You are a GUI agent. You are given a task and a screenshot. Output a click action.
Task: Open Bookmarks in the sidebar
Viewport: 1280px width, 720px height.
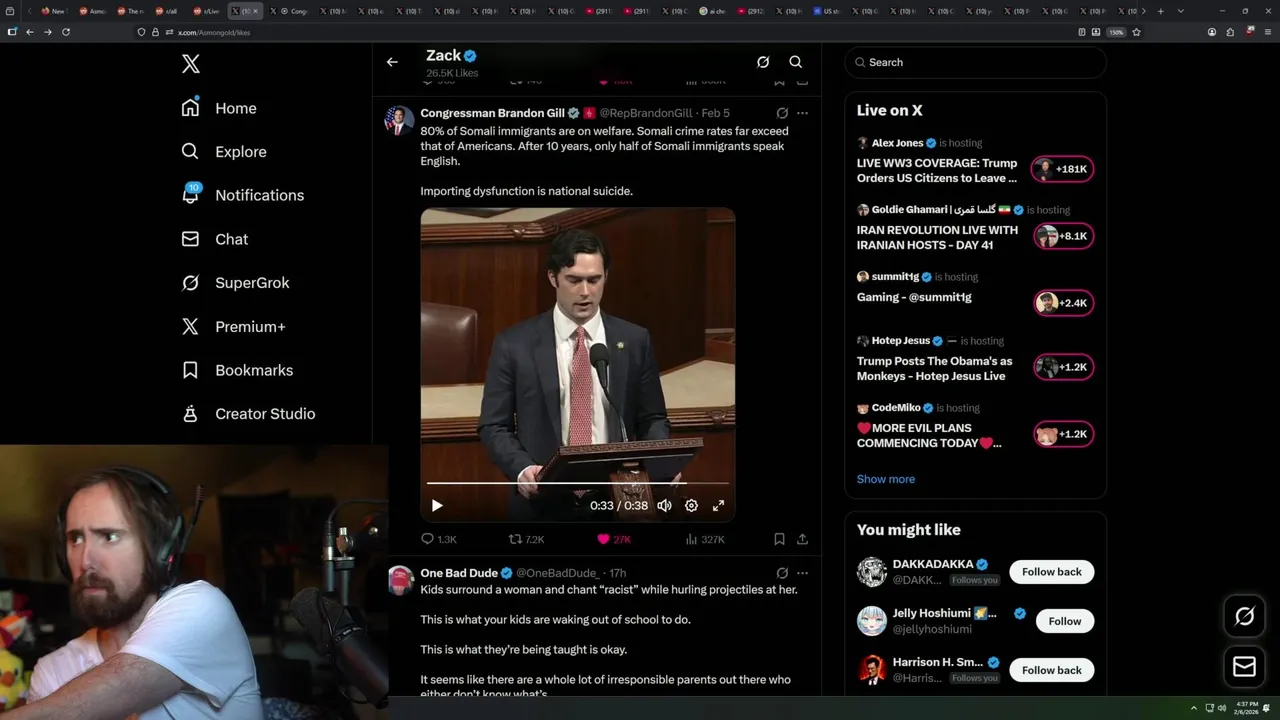237,370
